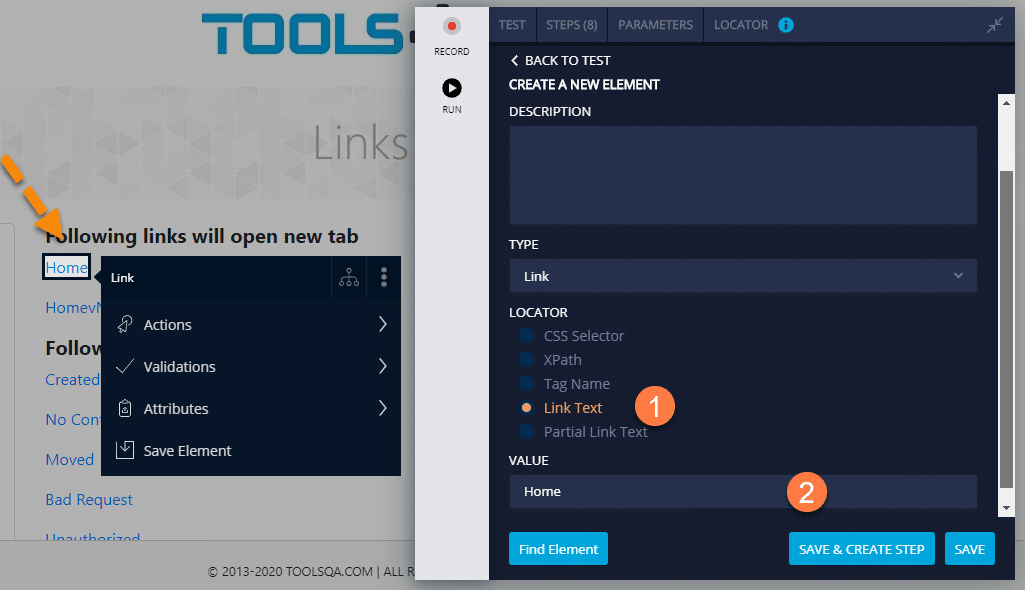Collapse the panel with the shrink arrows icon

(995, 25)
